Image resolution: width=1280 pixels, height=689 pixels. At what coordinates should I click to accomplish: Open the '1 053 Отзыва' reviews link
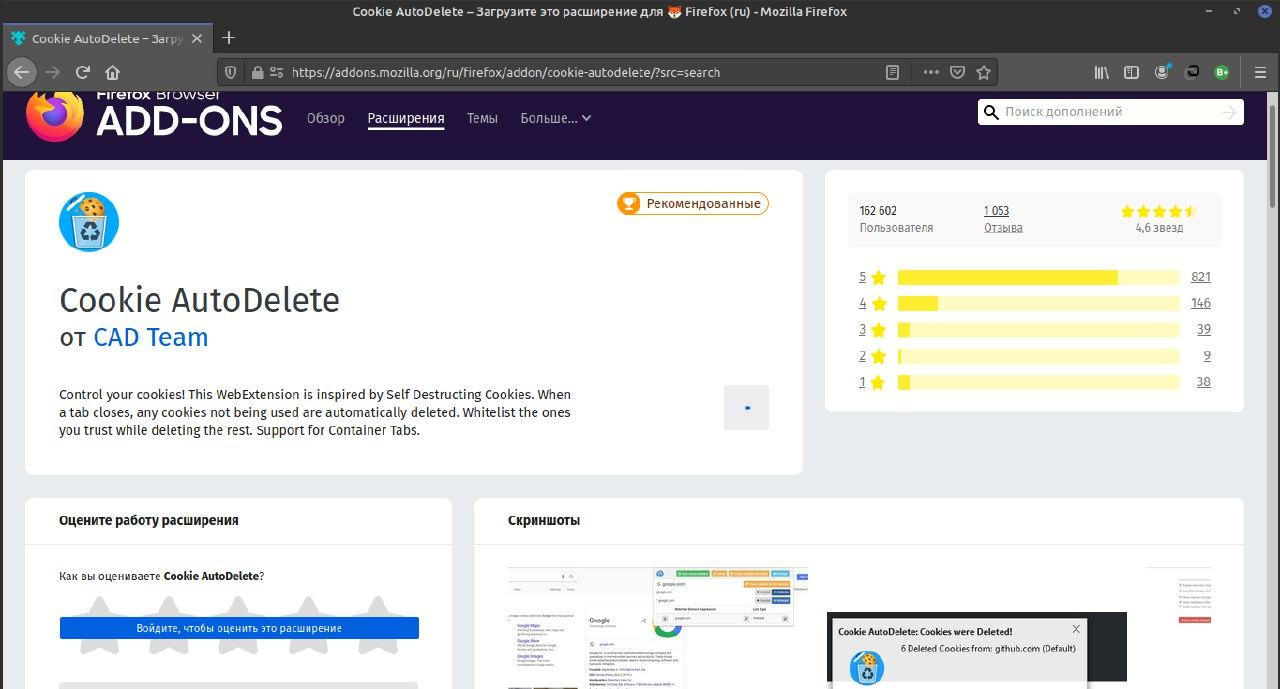coord(1003,219)
